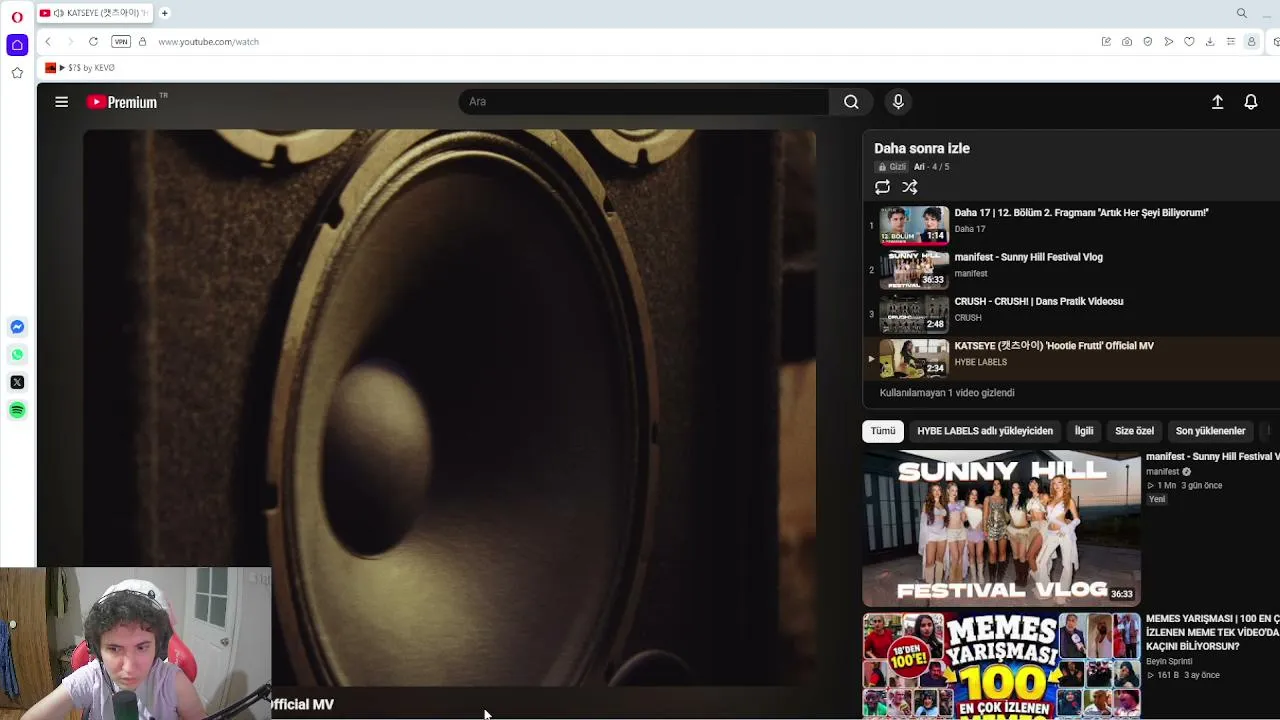The width and height of the screenshot is (1280, 720).
Task: Play 'Daha 17 | 12. Bölüm 2. Fragmanı' from playlist
Action: [1070, 225]
